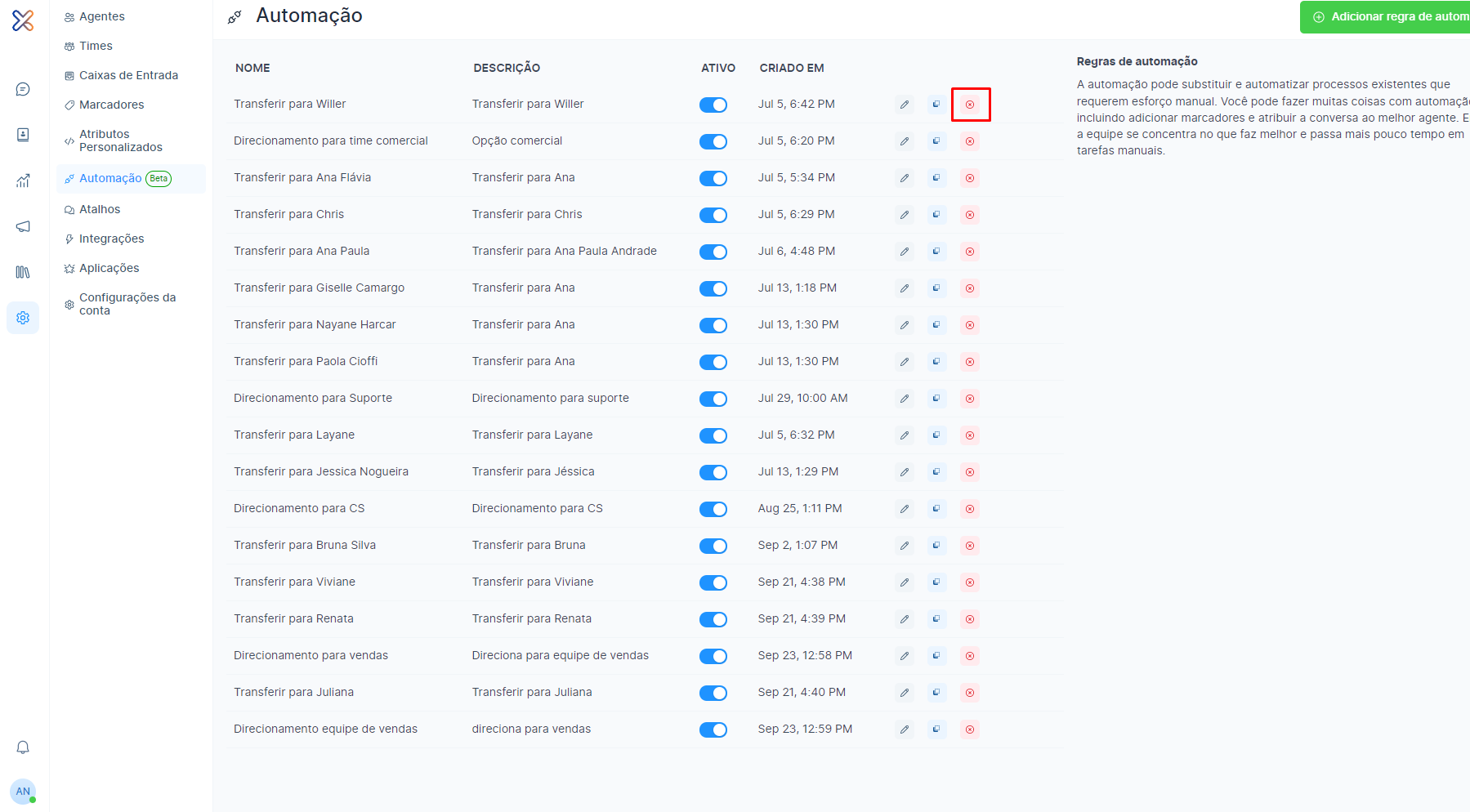The image size is (1470, 812).
Task: Open Conversations from the left rail
Action: [23, 89]
